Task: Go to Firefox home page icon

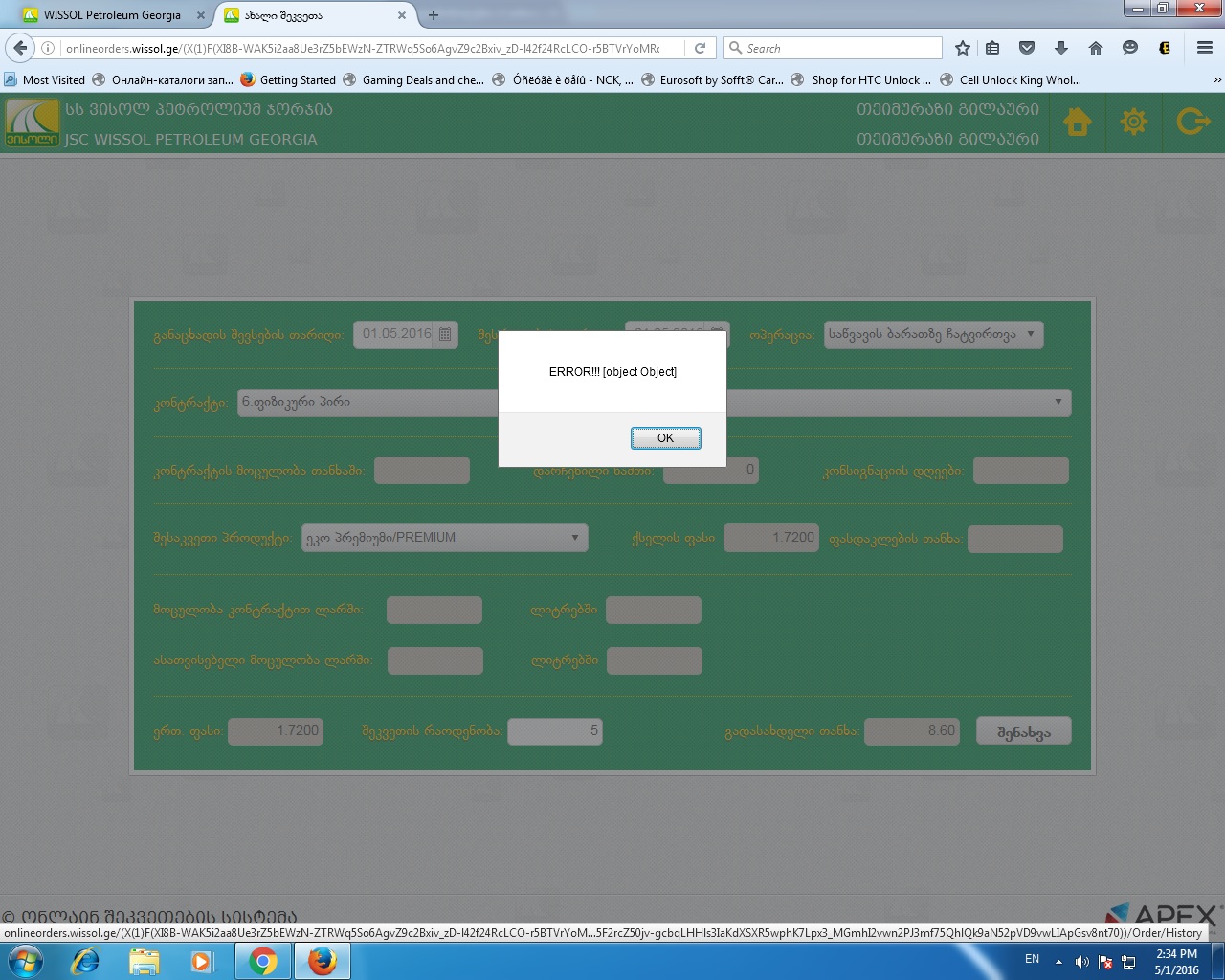Action: point(1096,48)
